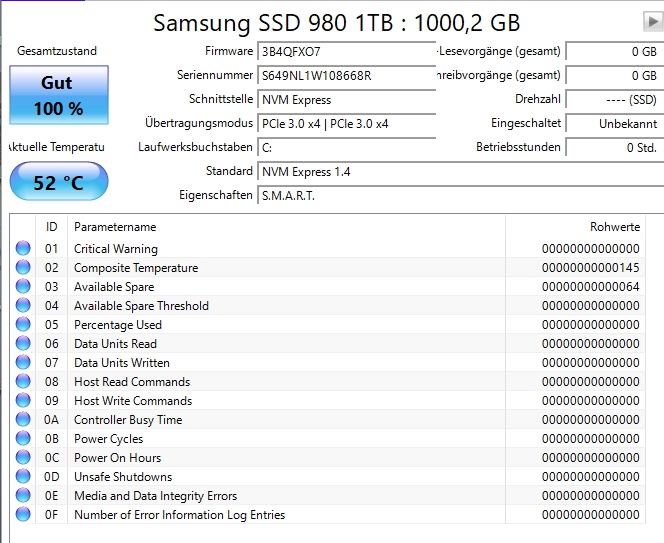Click the status orb for Power On Hours

pyautogui.click(x=23, y=458)
